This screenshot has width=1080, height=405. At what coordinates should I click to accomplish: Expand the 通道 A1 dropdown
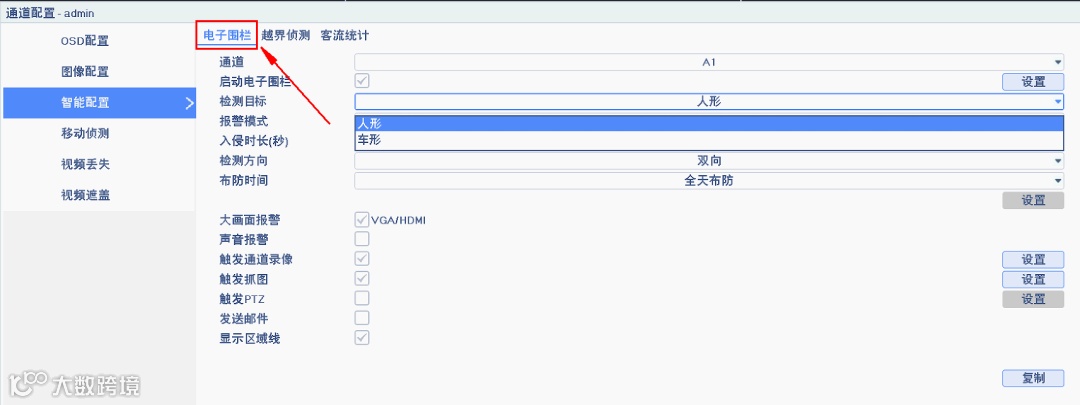709,62
